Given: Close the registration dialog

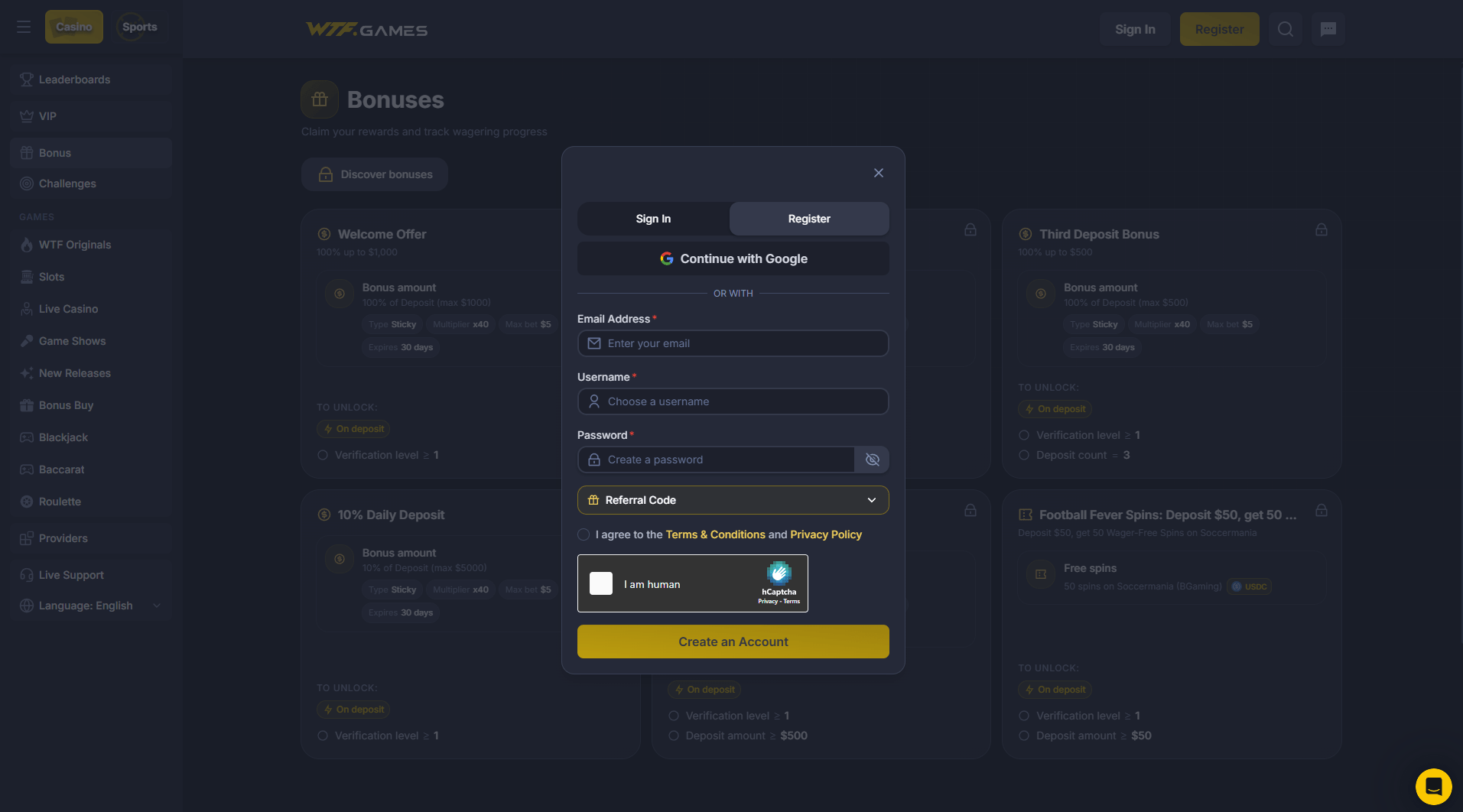Looking at the screenshot, I should coord(878,173).
